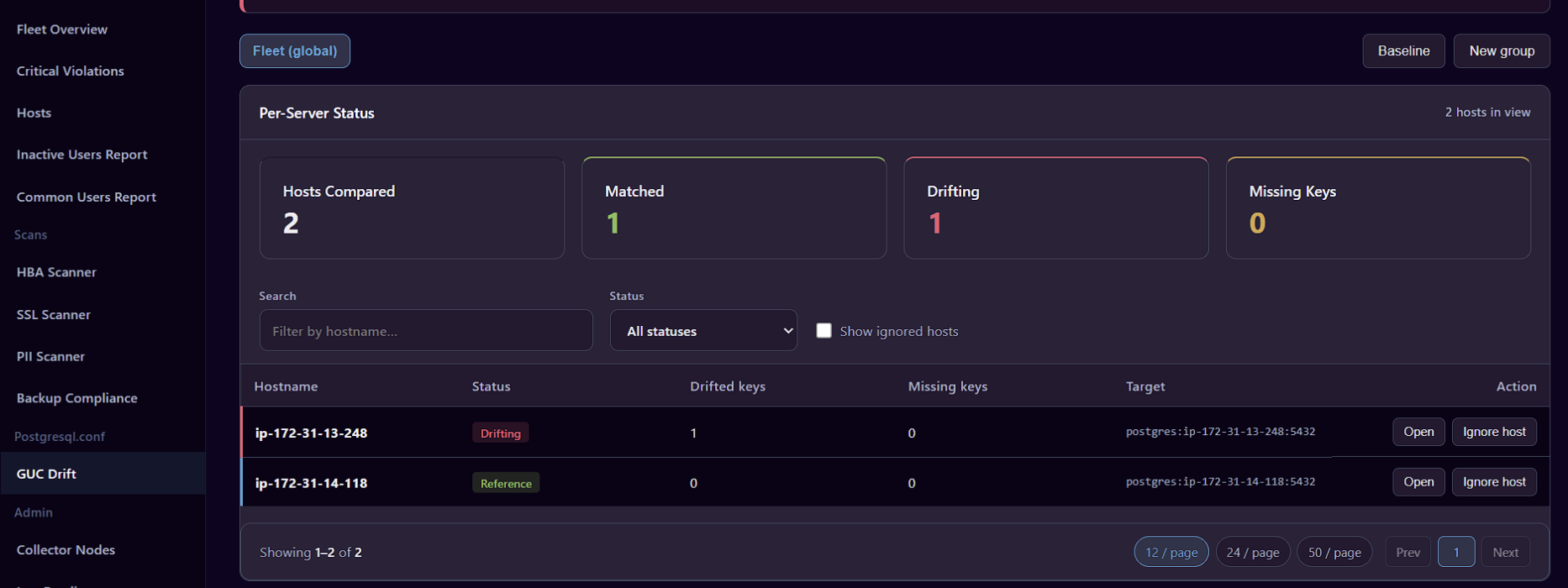Image resolution: width=1568 pixels, height=588 pixels.
Task: Select the Fleet (global) tab
Action: point(295,51)
